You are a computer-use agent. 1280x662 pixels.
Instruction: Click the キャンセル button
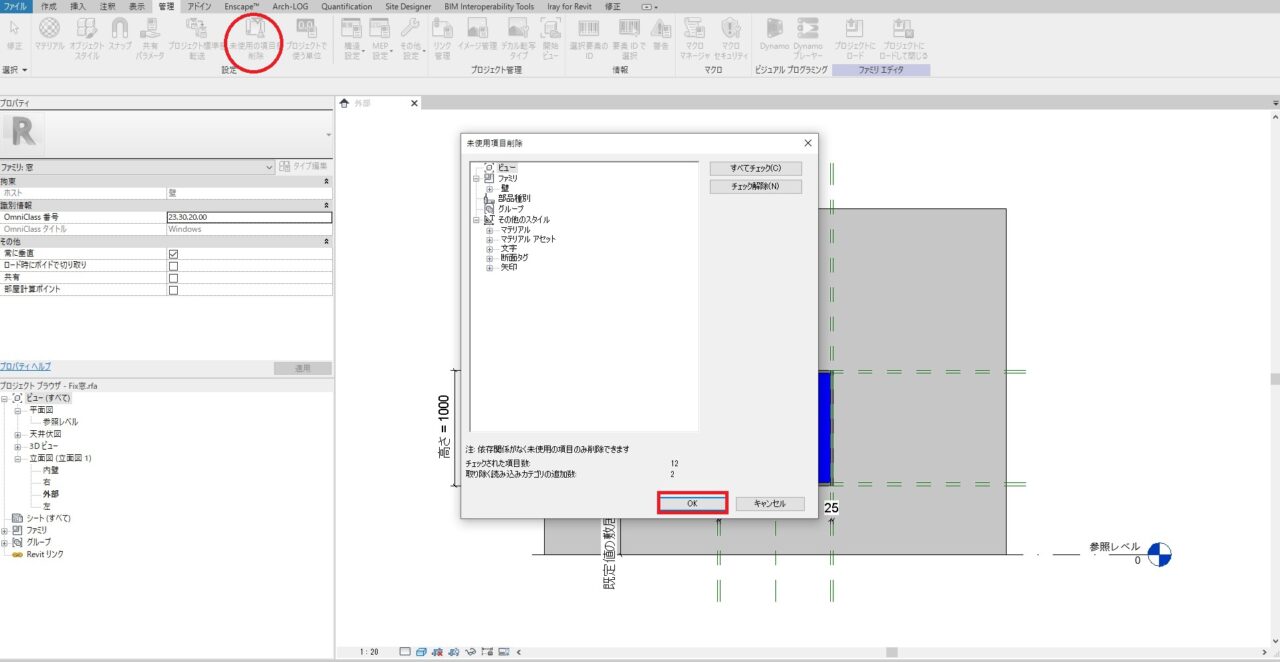tap(770, 504)
